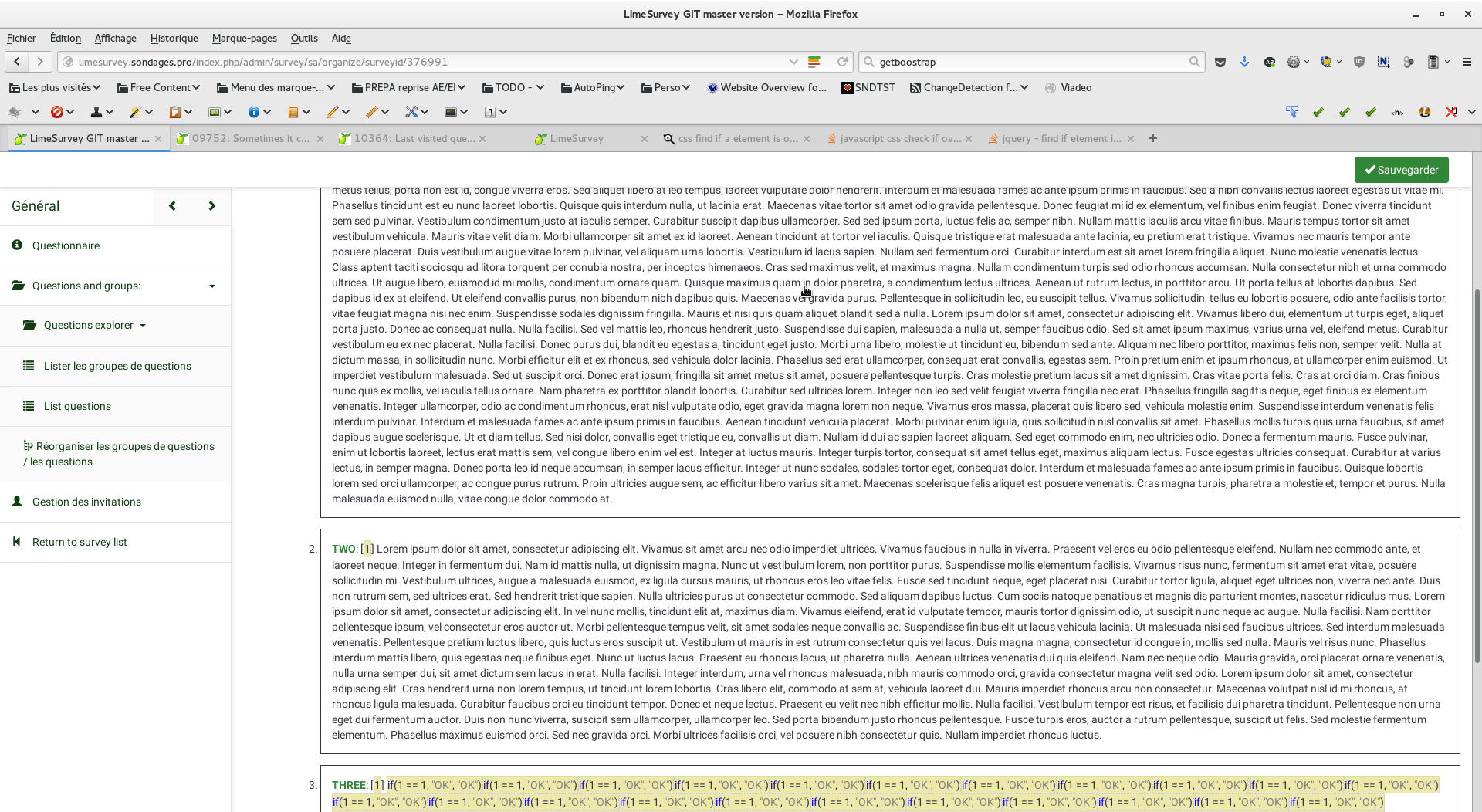Expand the Questions and groups menu

(x=115, y=286)
